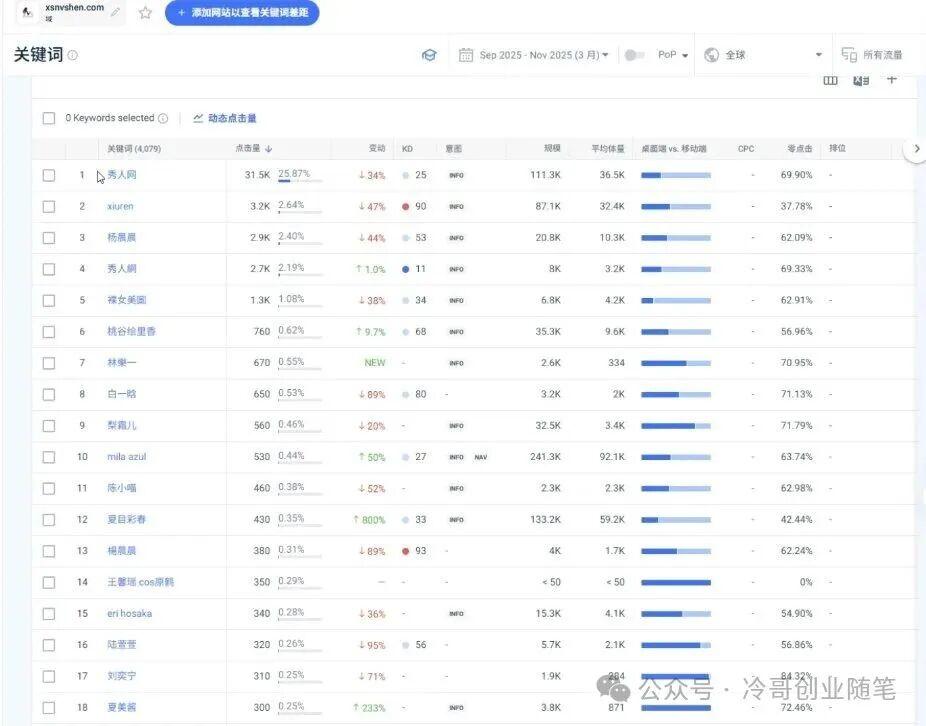Open the keyword link eri hosaka
Image resolution: width=926 pixels, height=726 pixels.
(129, 613)
